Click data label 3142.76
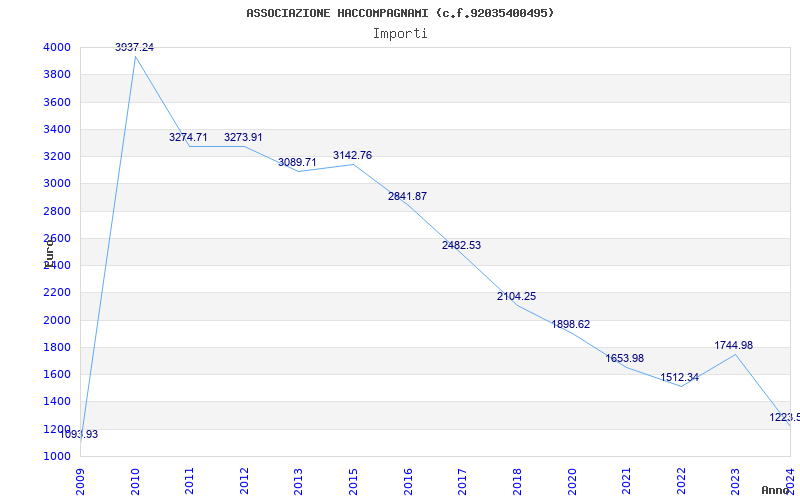The image size is (800, 500). [x=353, y=155]
